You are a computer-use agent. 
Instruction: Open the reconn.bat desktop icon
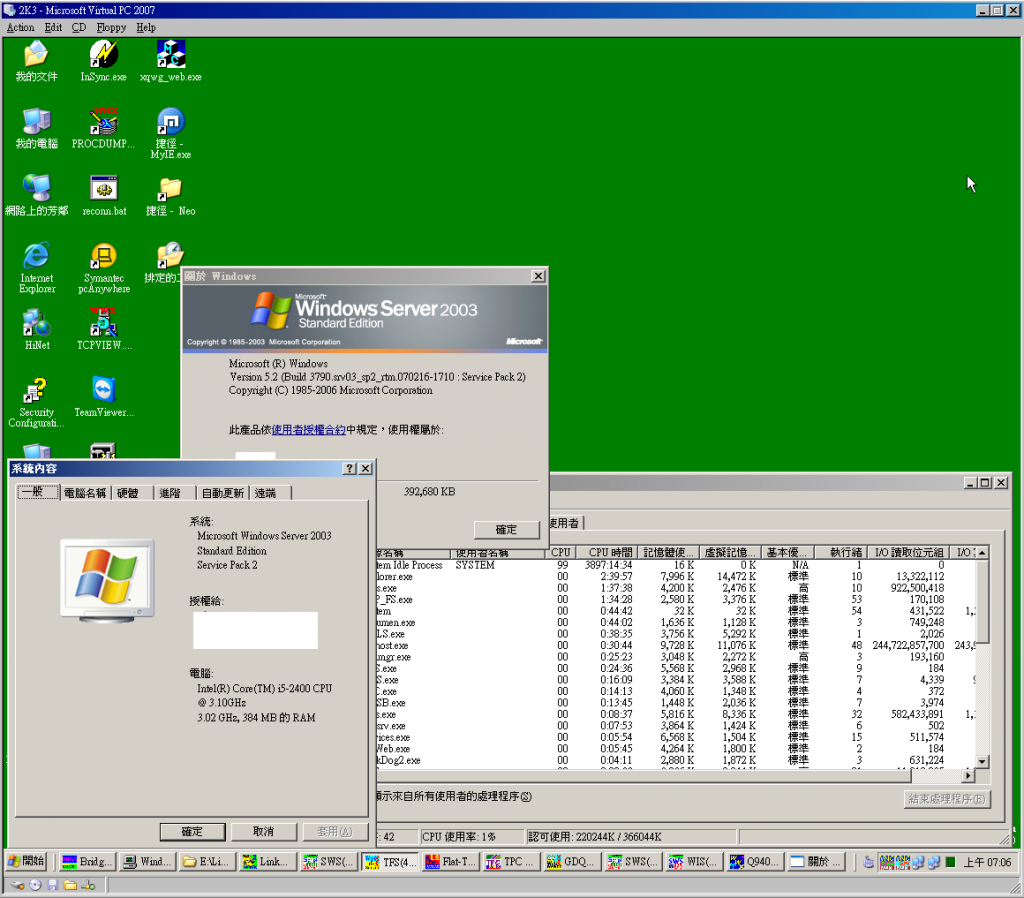[x=104, y=195]
